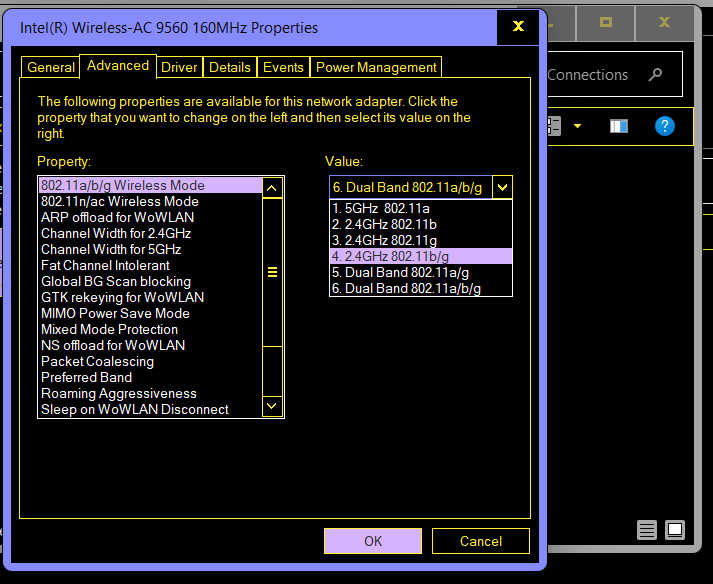Switch to the Details tab

pyautogui.click(x=230, y=67)
